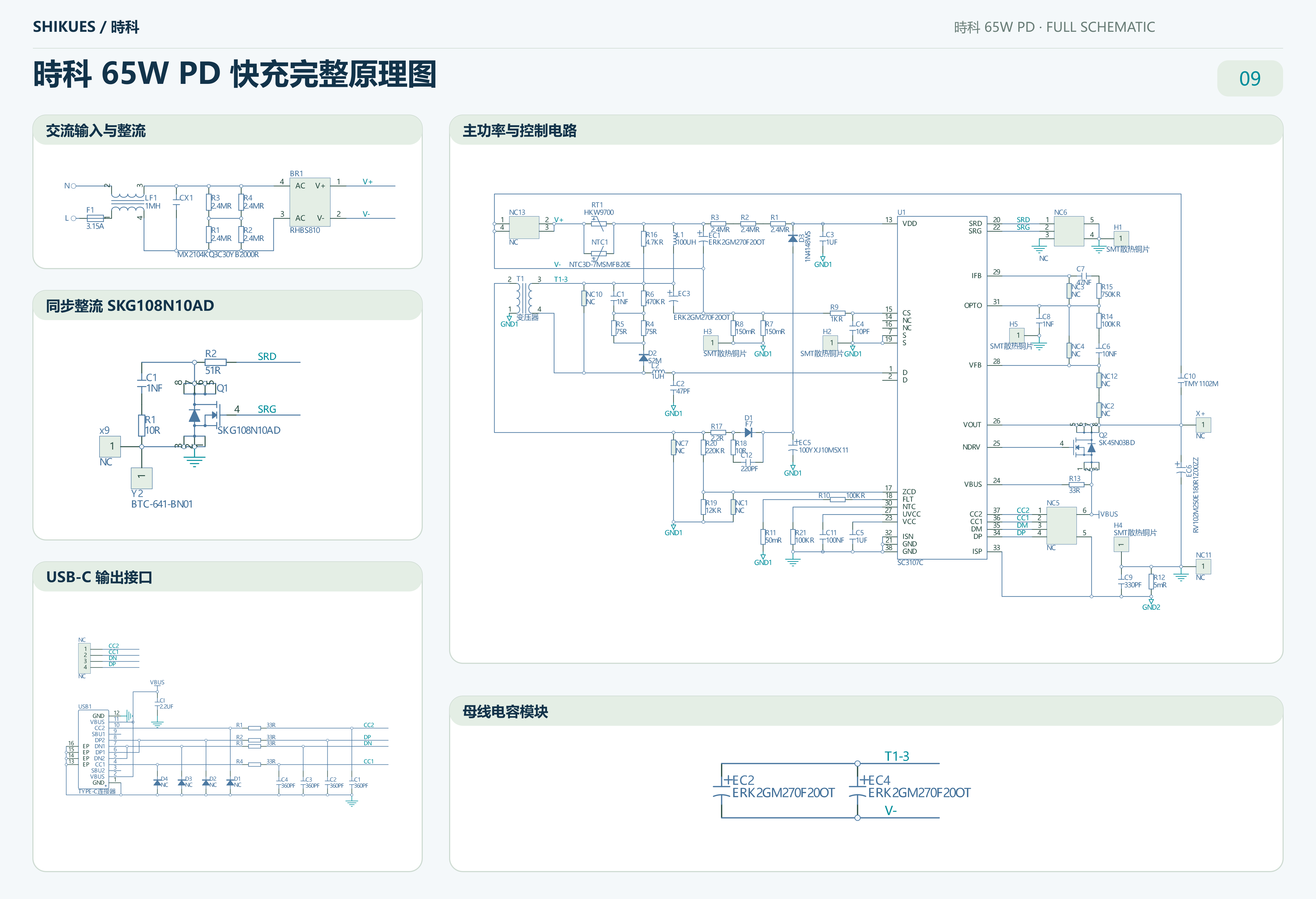This screenshot has width=1316, height=899.
Task: Click the T1-3 label in bus capacitor module
Action: (897, 756)
